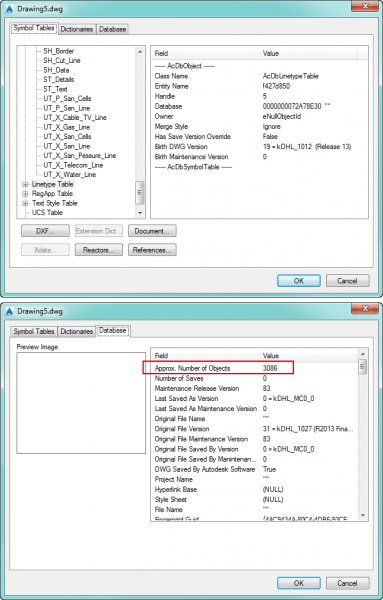Screen dimensions: 383x600
Task: Select UT_P_San_Cells tree entry
Action: [67, 98]
